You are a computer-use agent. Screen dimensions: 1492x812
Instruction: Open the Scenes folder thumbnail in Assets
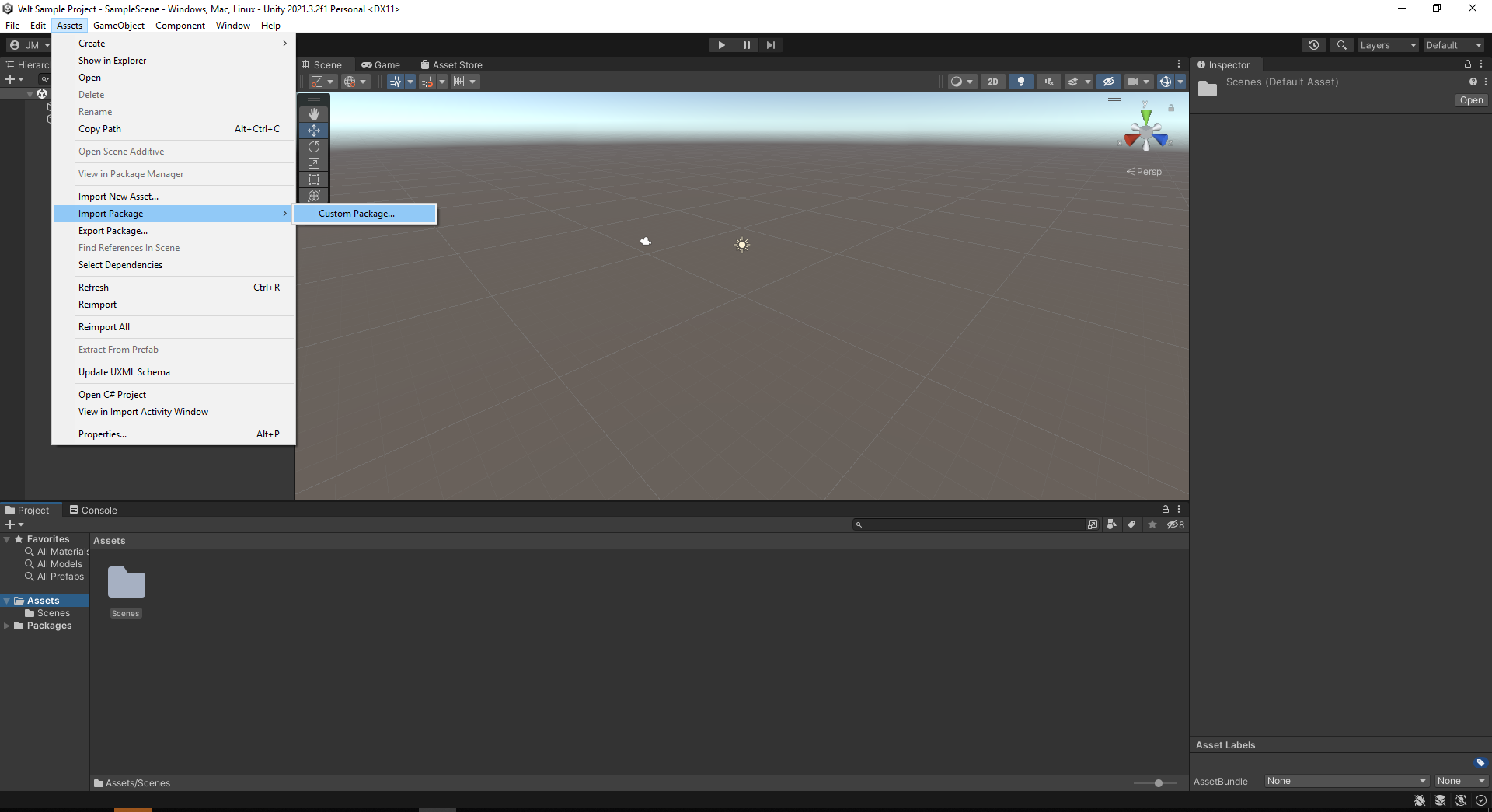125,582
